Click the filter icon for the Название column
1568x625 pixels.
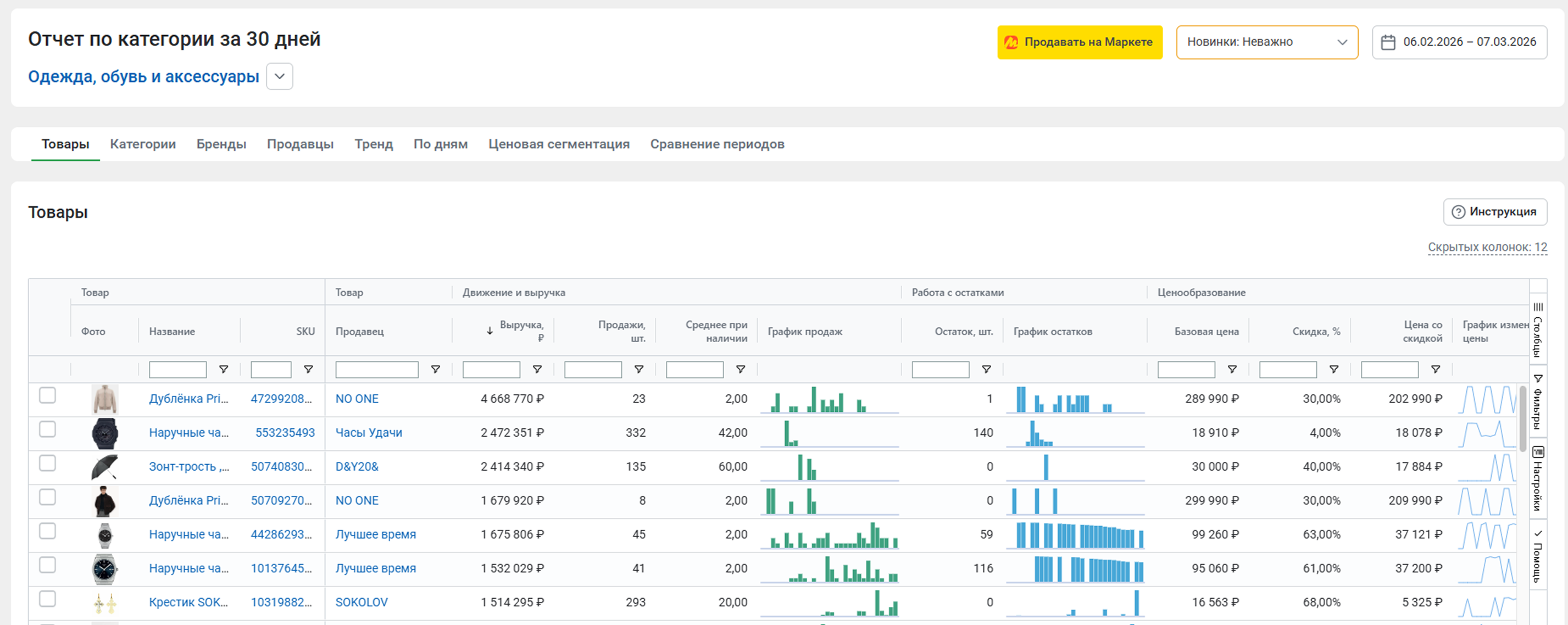click(x=223, y=369)
